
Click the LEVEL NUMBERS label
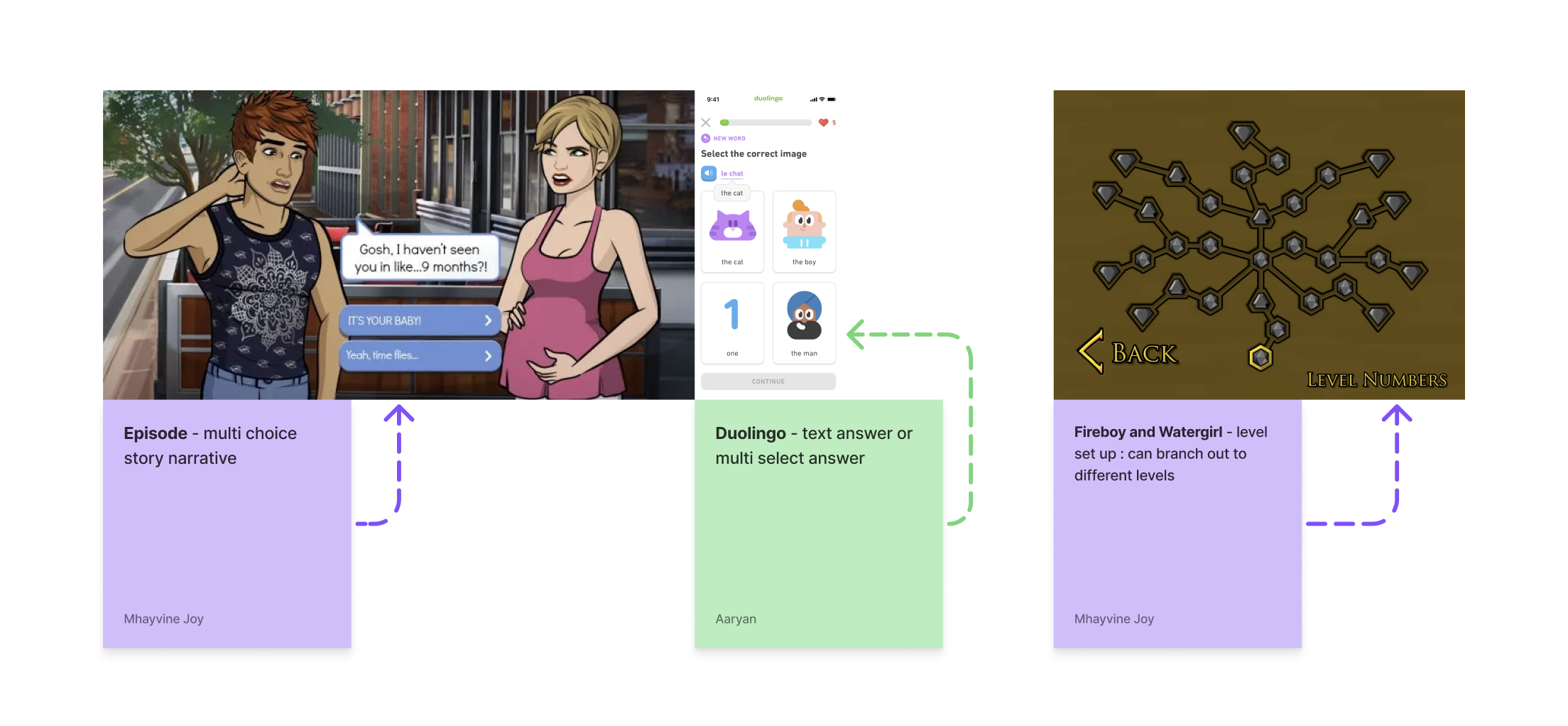1377,380
